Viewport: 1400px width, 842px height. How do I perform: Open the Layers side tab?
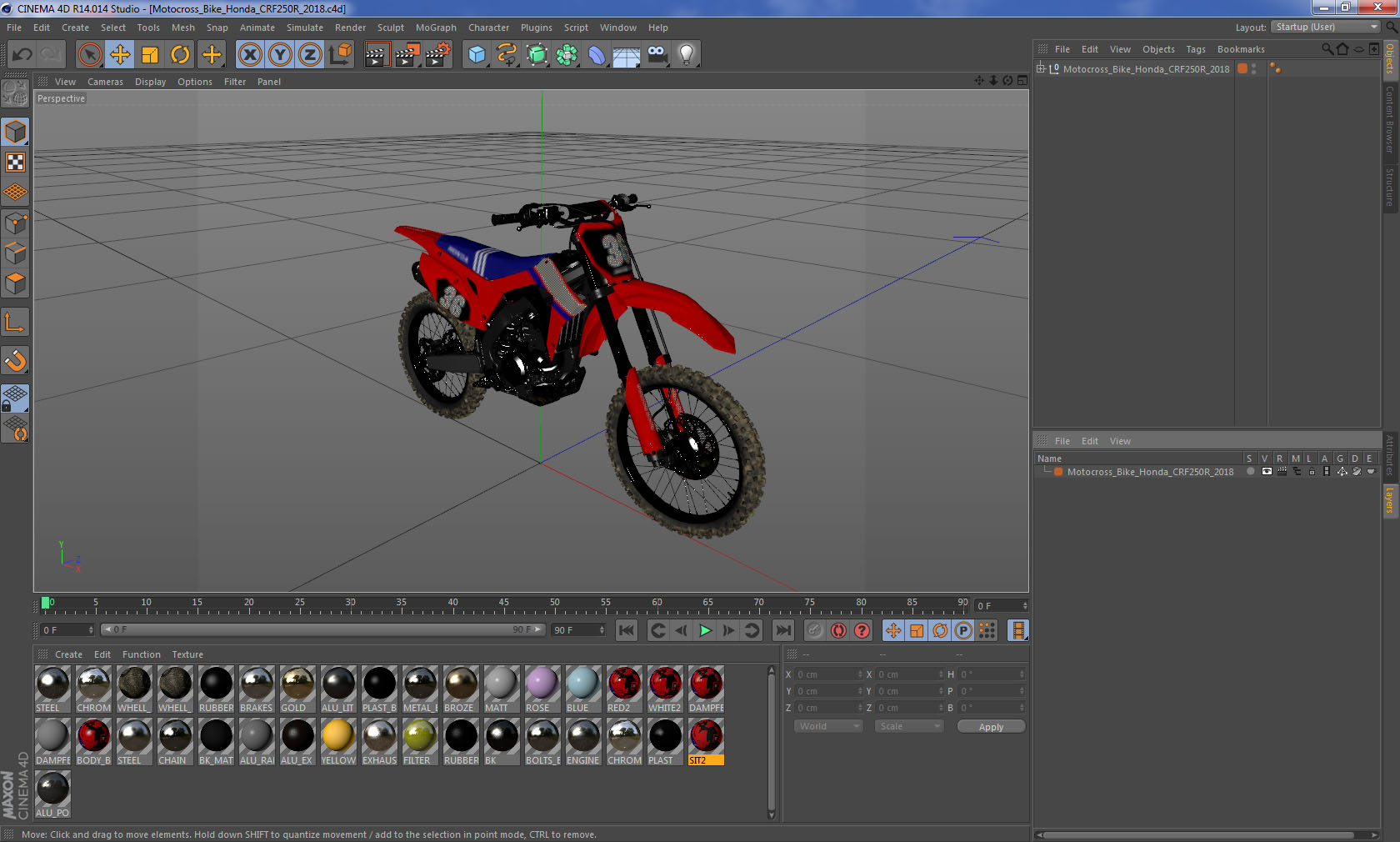tap(1390, 500)
